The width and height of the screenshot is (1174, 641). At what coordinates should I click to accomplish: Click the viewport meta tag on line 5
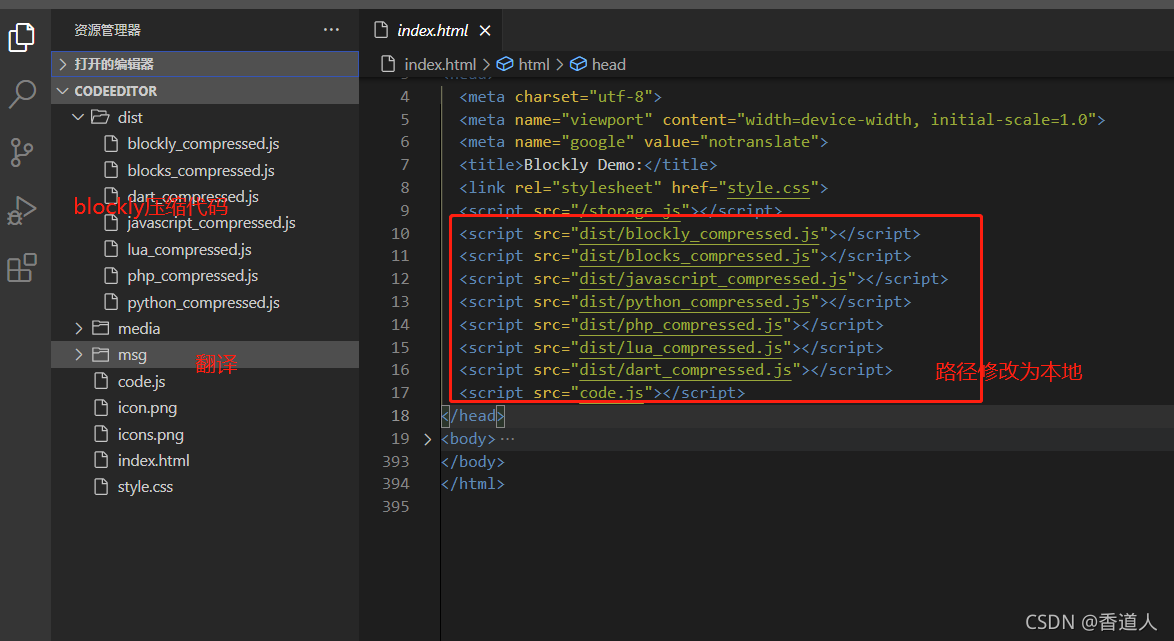click(782, 120)
